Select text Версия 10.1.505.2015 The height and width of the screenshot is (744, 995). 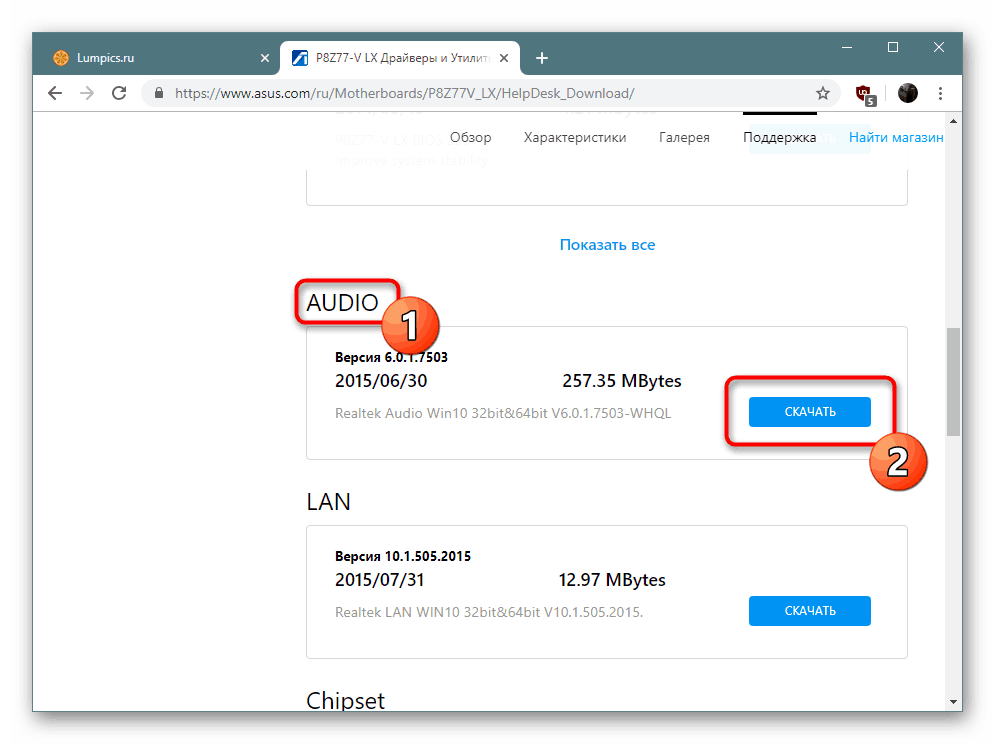(x=403, y=556)
